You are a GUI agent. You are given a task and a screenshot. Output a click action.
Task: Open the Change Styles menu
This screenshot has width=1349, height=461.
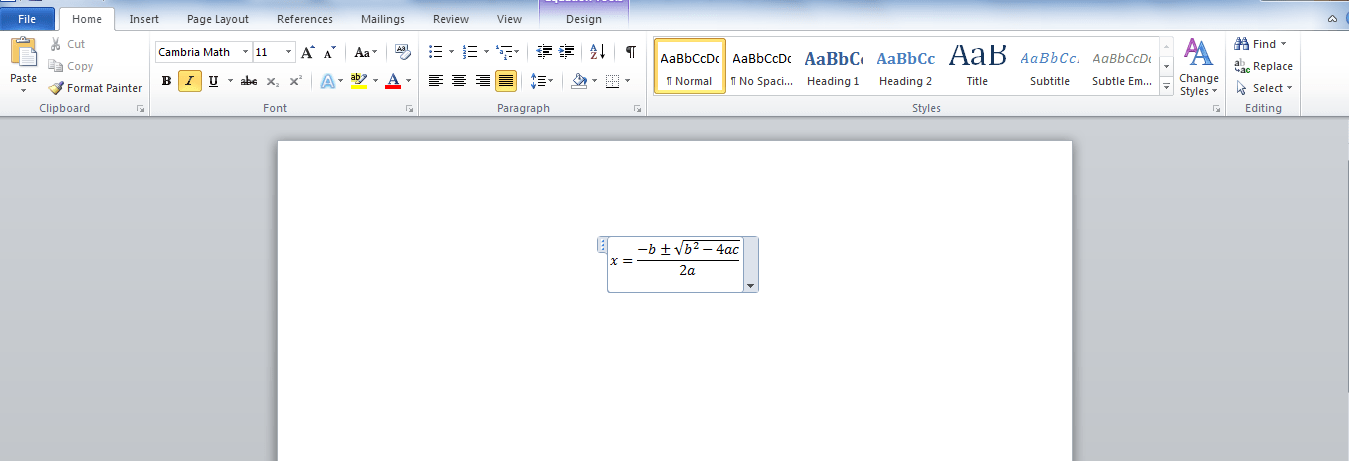point(1199,67)
